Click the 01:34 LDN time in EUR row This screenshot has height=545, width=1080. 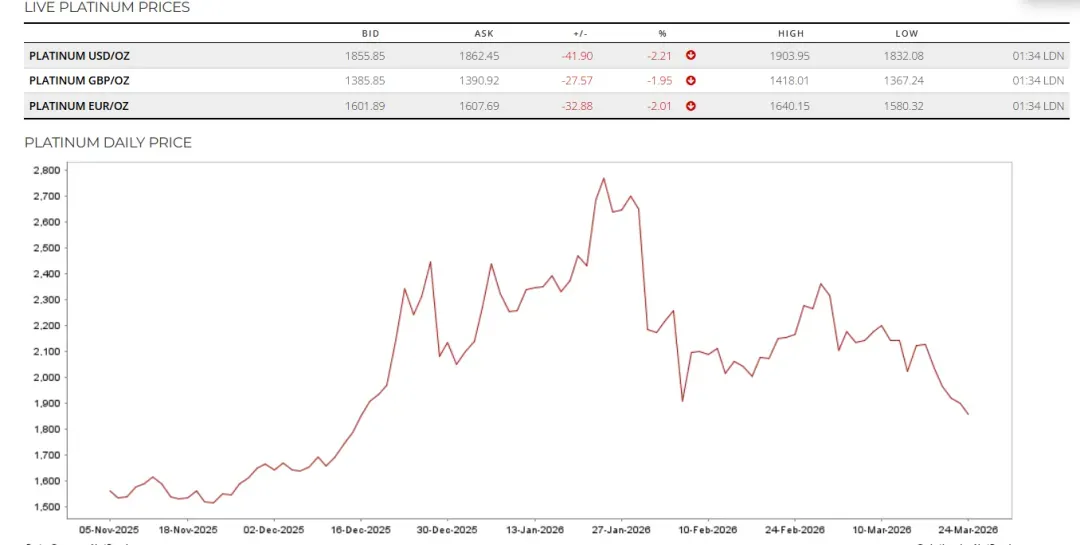(x=1038, y=106)
